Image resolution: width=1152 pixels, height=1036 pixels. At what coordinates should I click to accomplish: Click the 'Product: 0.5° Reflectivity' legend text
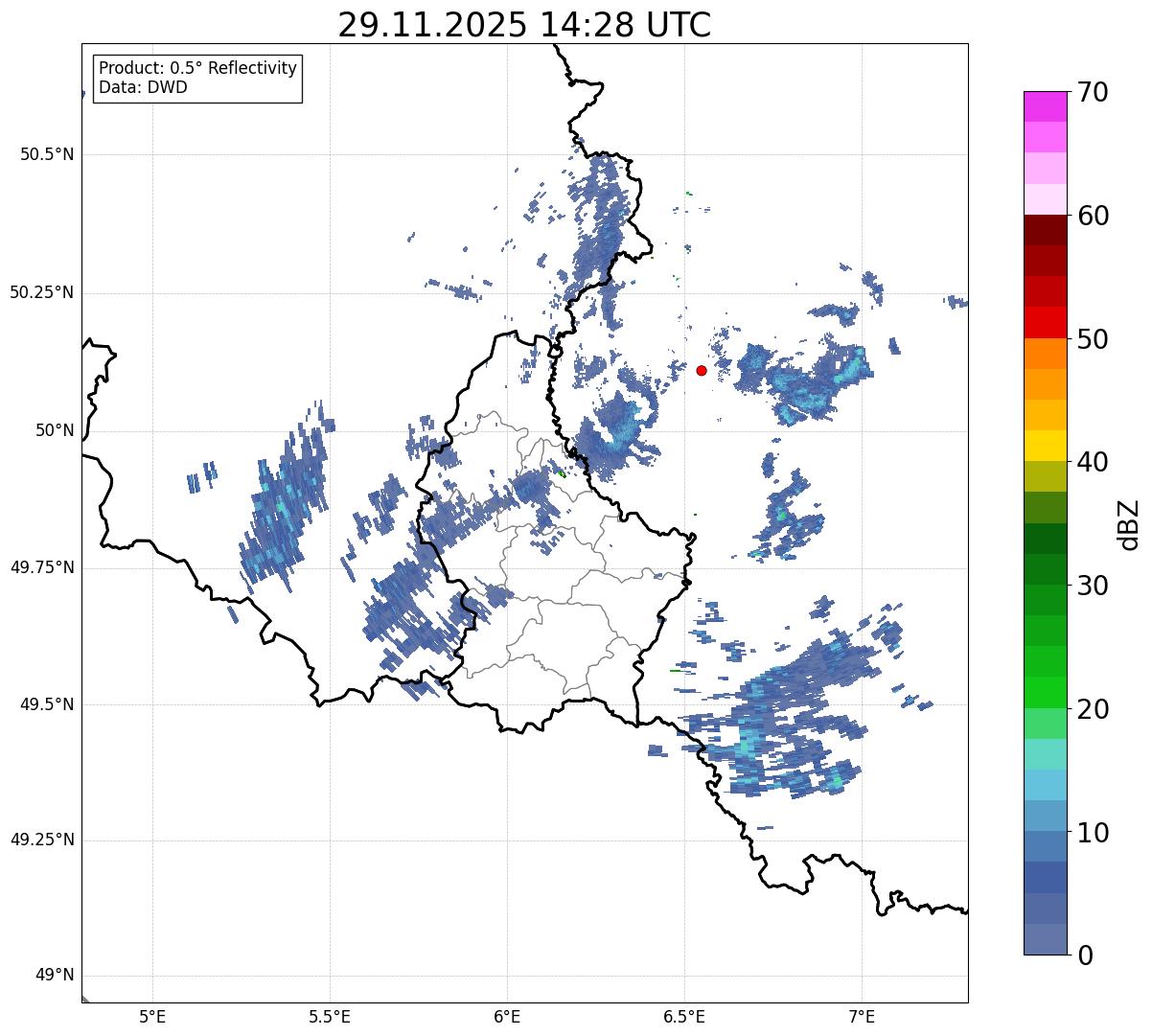[x=197, y=69]
